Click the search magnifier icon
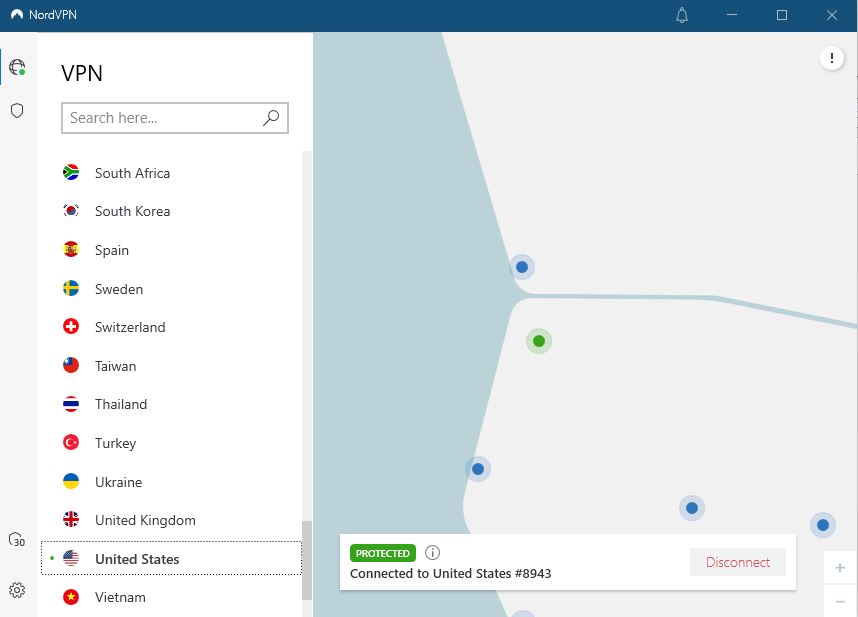 [x=270, y=118]
